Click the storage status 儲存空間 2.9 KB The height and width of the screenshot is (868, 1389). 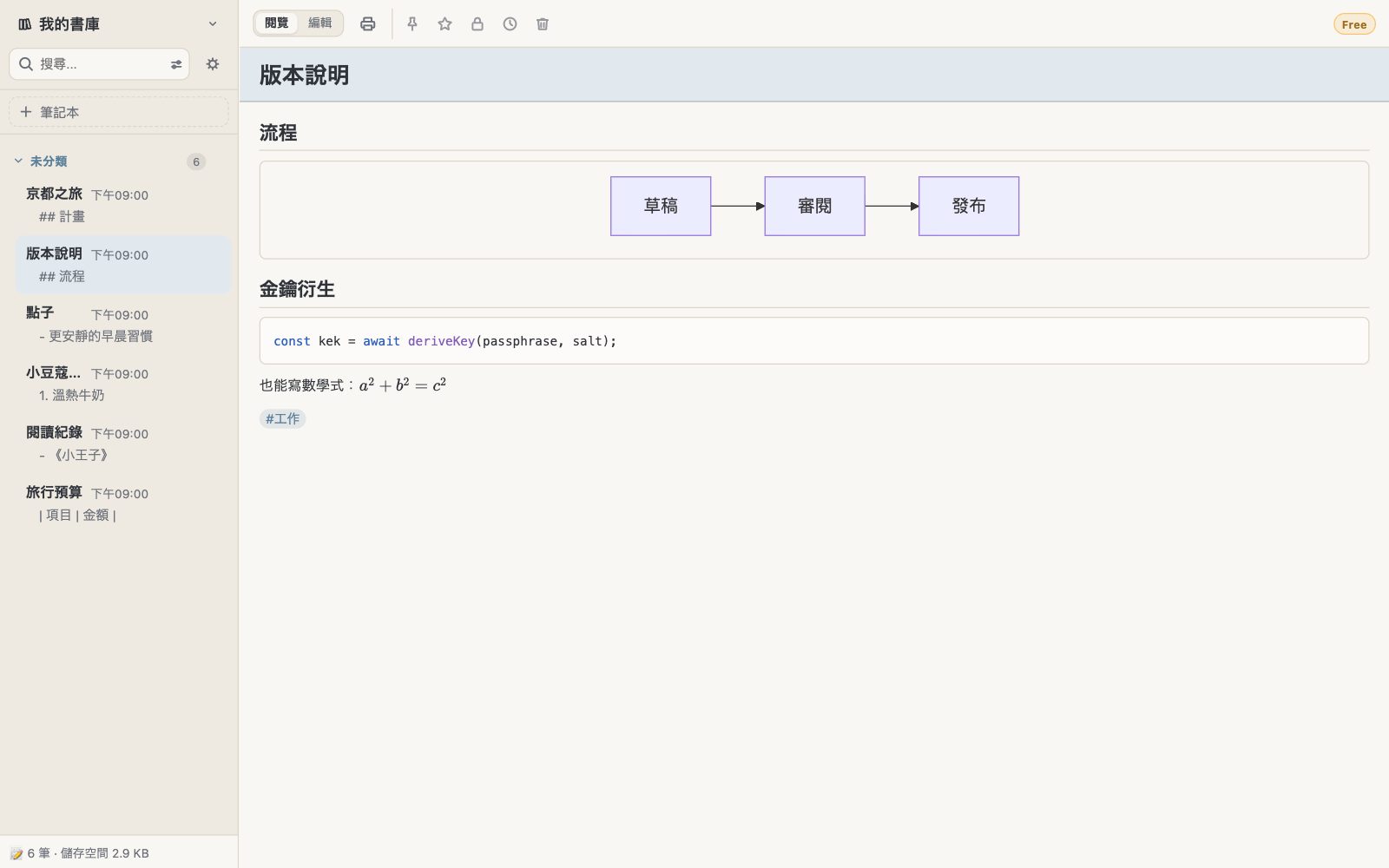pyautogui.click(x=104, y=853)
